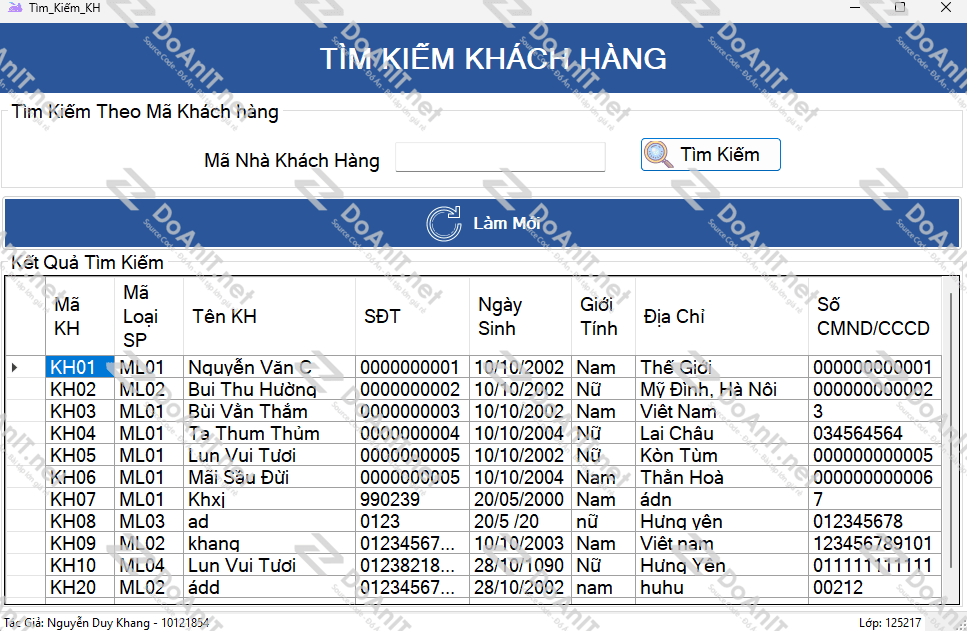The height and width of the screenshot is (631, 967).
Task: Click the birth date cell 28/10/2002
Action: click(x=521, y=588)
